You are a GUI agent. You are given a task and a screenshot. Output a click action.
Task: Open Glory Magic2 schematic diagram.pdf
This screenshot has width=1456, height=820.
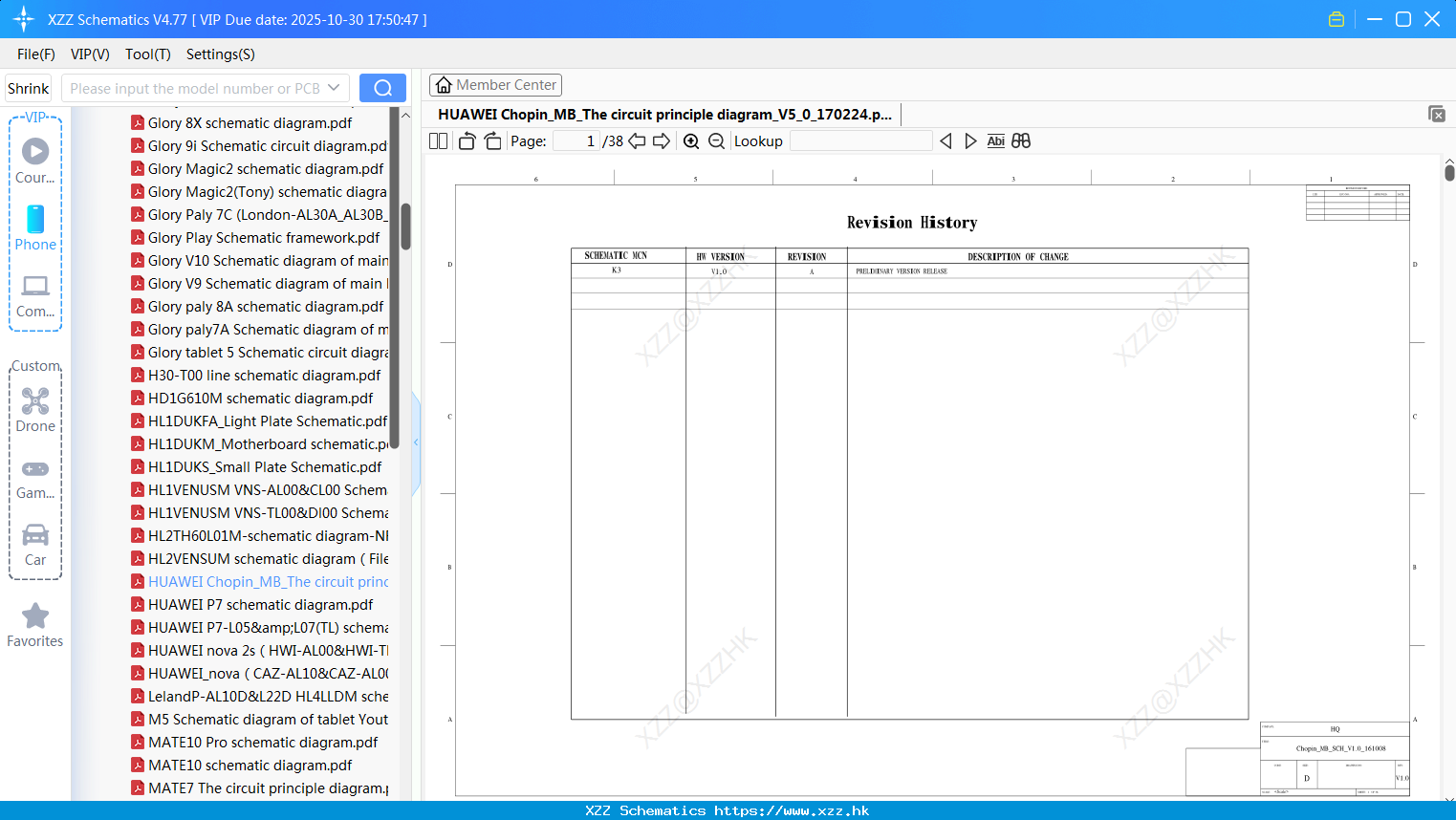258,168
